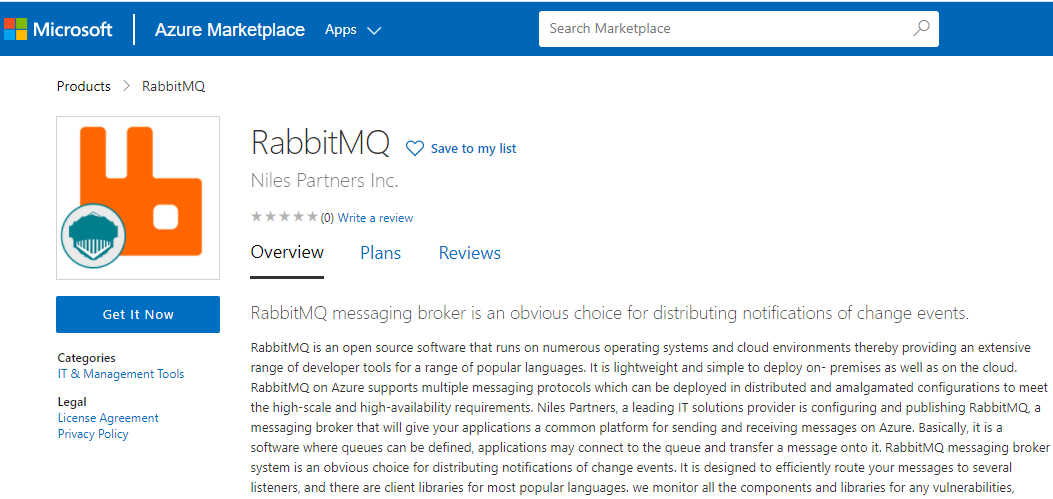Image resolution: width=1053 pixels, height=499 pixels.
Task: Open the Write a review link
Action: (375, 218)
